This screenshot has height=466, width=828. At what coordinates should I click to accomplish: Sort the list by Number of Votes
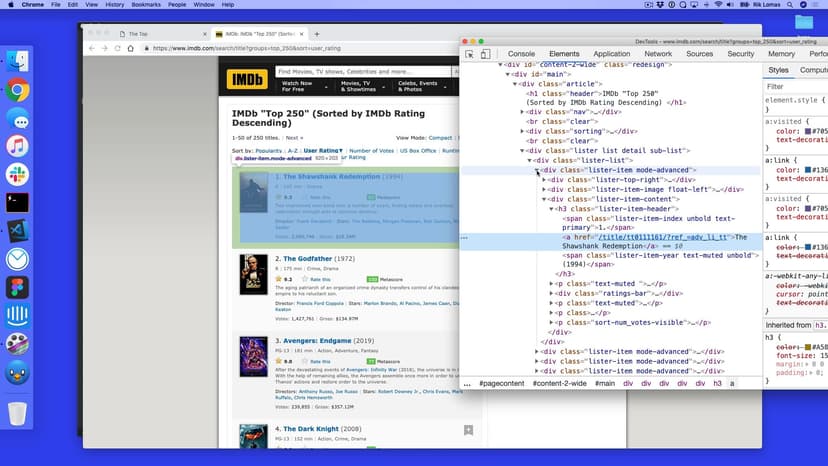point(370,150)
